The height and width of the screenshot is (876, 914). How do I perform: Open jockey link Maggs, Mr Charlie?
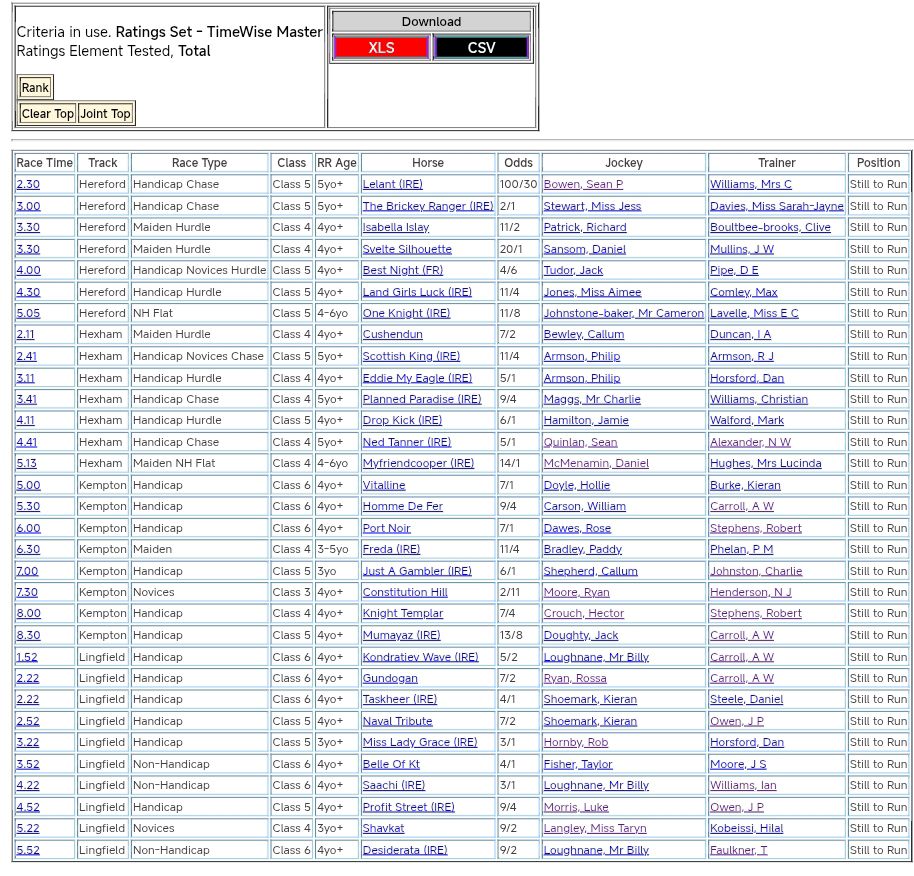592,399
